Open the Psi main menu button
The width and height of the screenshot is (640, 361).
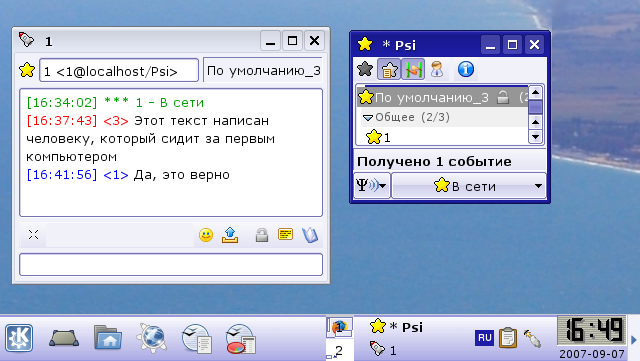coord(372,186)
